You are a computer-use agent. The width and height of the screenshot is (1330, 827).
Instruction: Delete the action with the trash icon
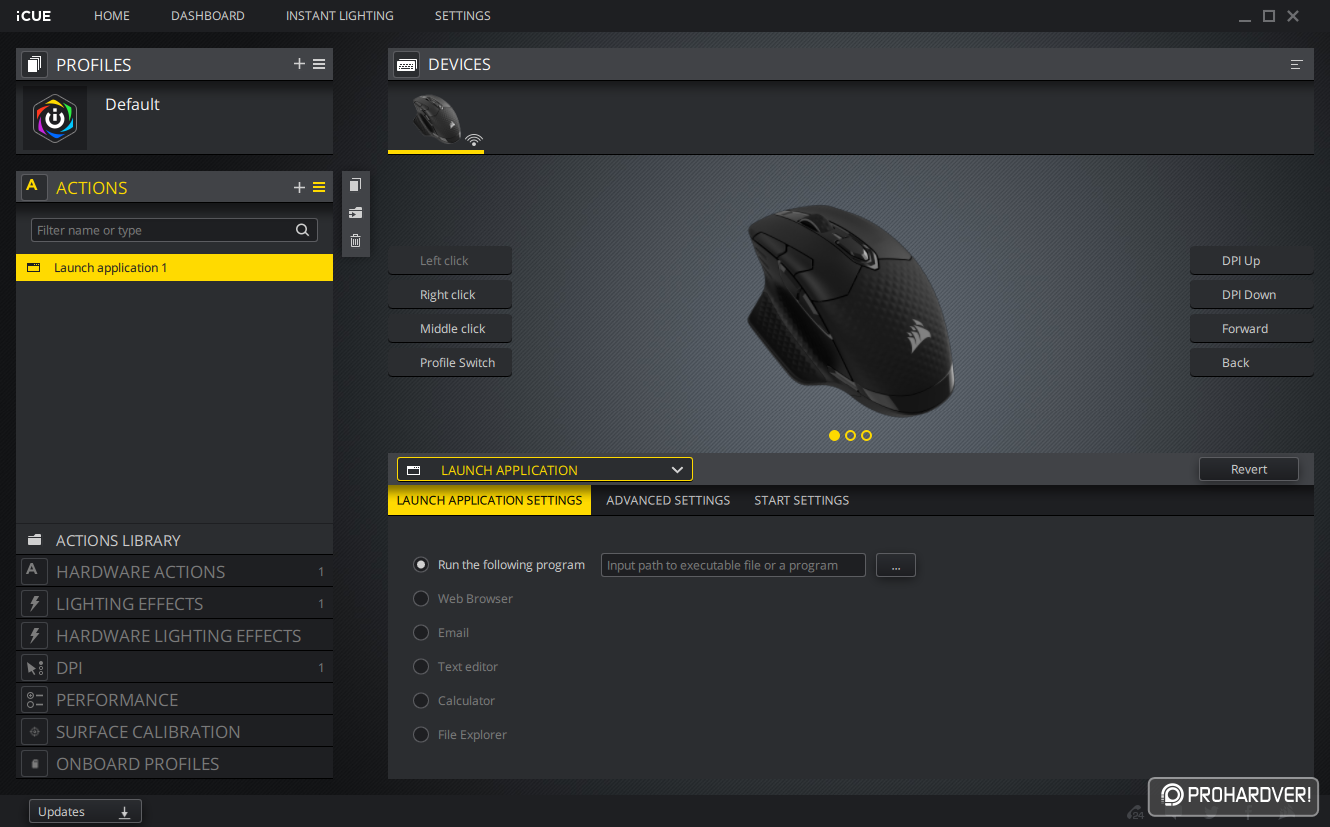click(355, 240)
